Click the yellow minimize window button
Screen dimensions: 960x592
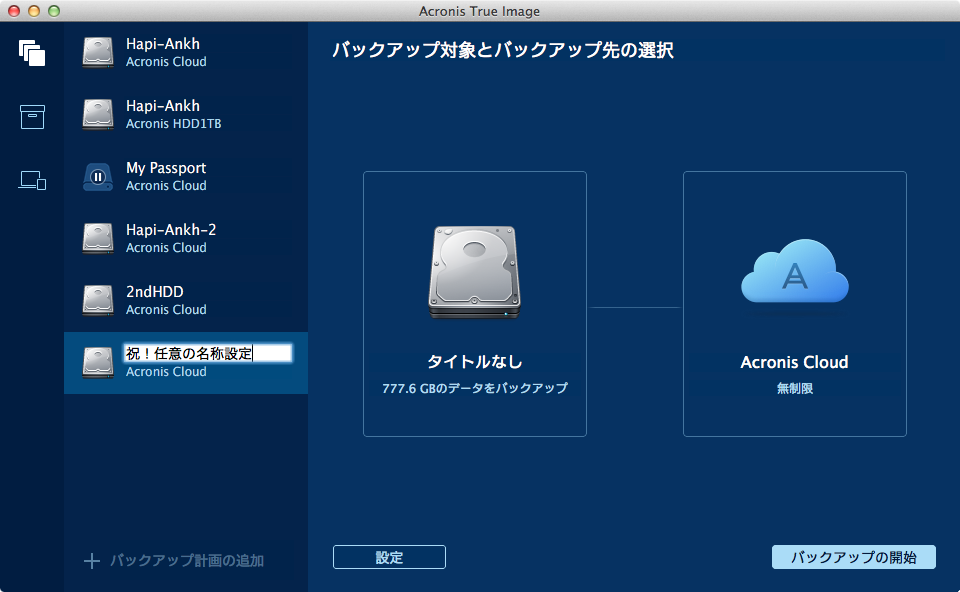coord(34,11)
